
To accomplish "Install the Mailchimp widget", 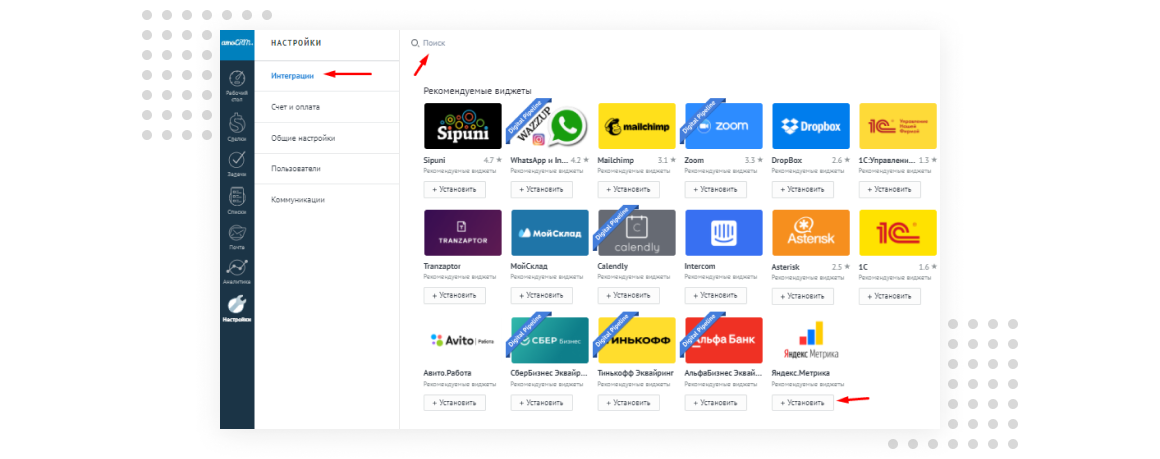I will (629, 189).
